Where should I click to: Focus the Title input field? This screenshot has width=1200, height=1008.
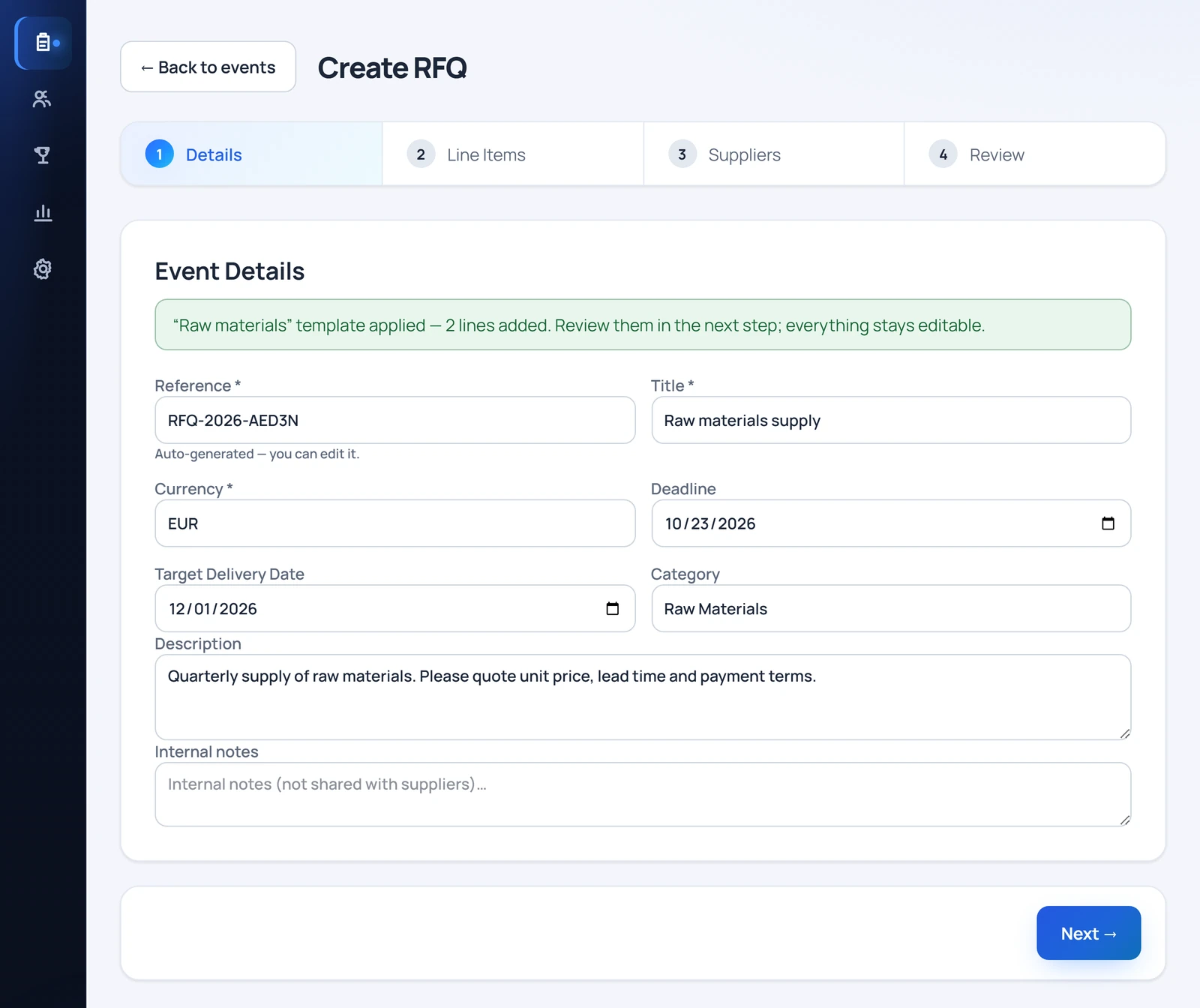[891, 420]
